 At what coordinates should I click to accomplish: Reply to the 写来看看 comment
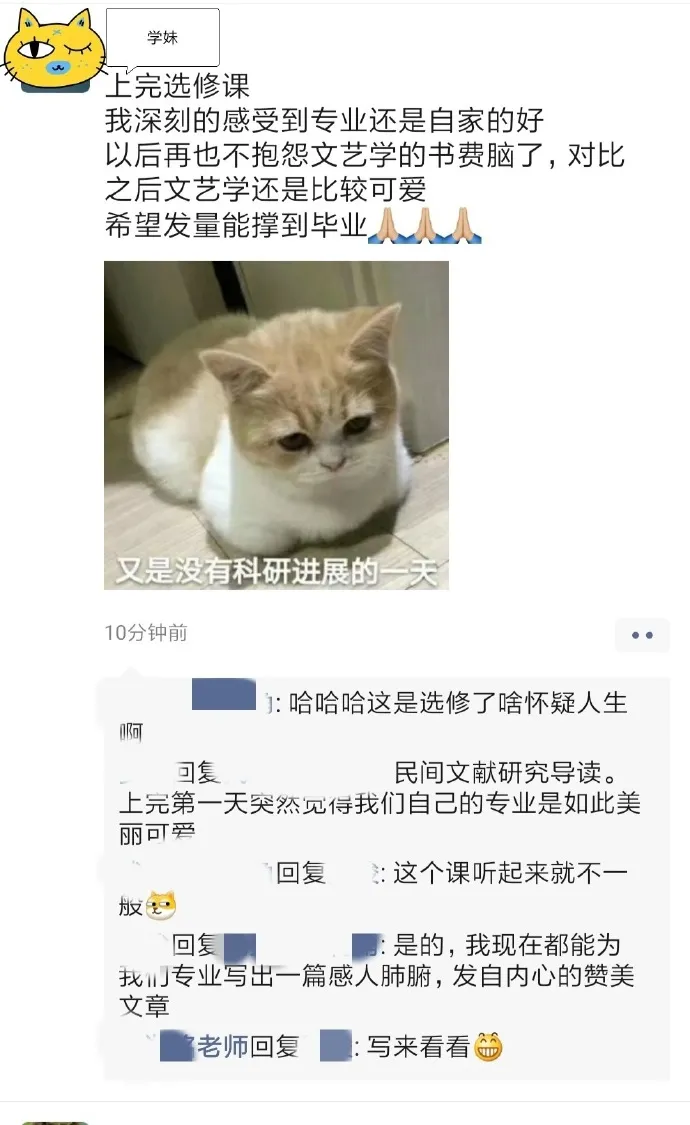(x=330, y=1046)
